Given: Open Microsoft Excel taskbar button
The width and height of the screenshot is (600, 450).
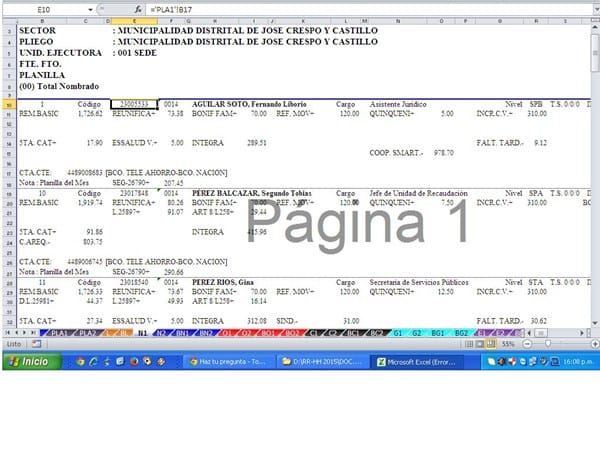Looking at the screenshot, I should tap(416, 362).
